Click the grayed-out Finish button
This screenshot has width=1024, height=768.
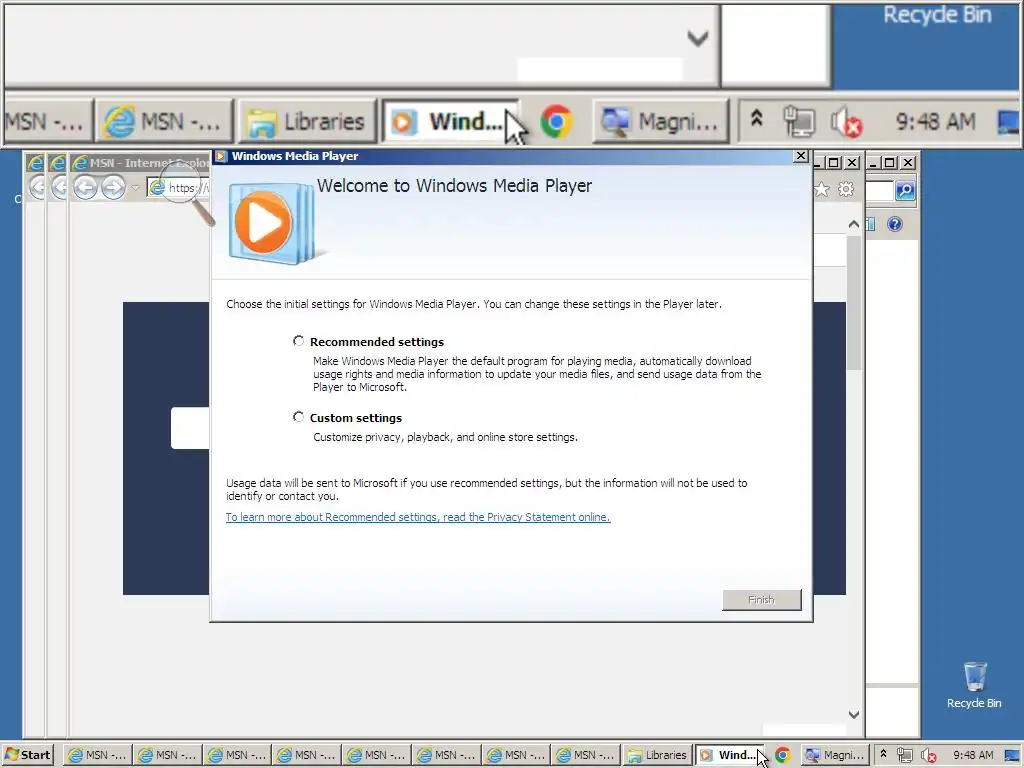click(761, 600)
